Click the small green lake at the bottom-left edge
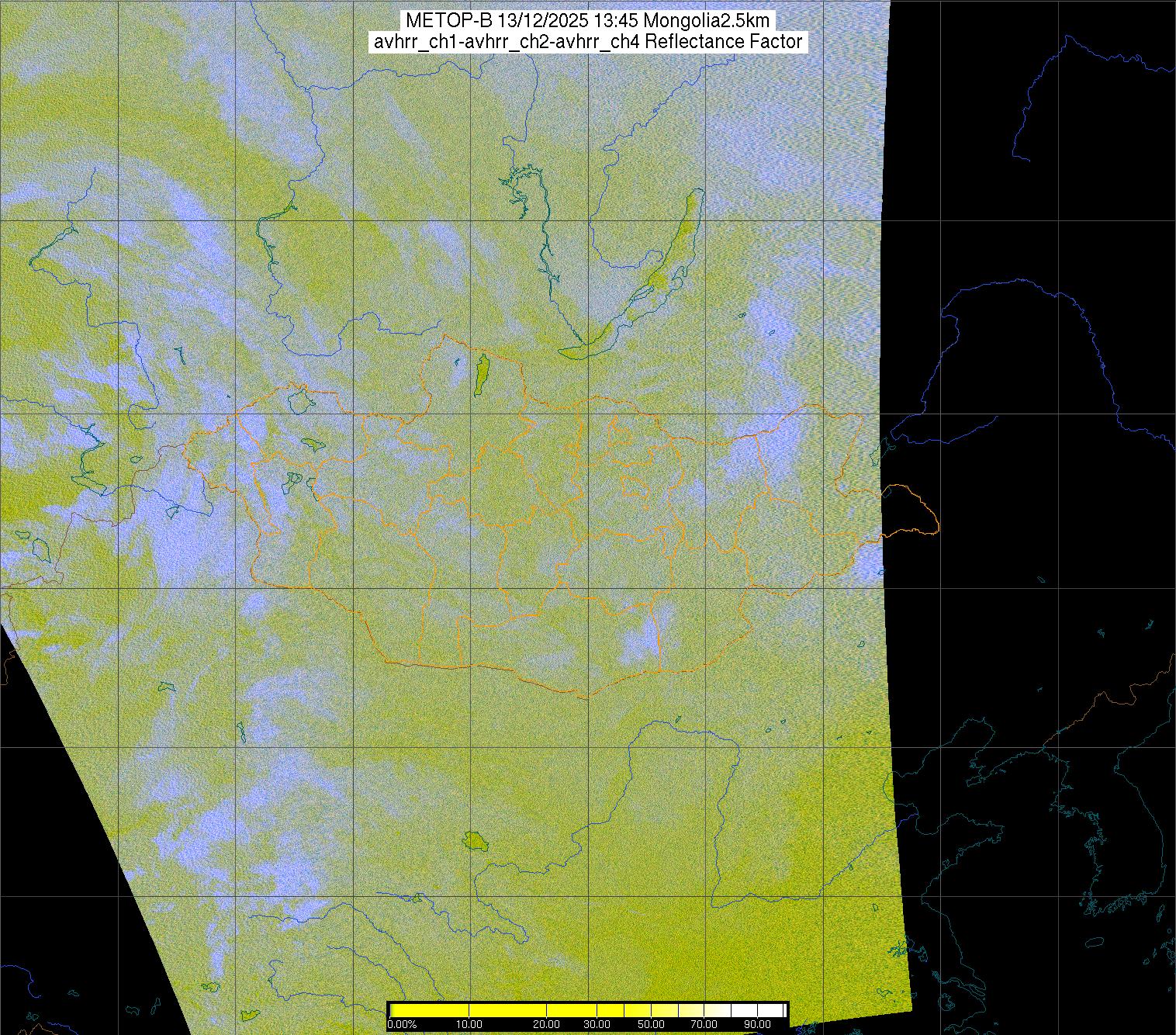The width and height of the screenshot is (1176, 1035). click(249, 1015)
